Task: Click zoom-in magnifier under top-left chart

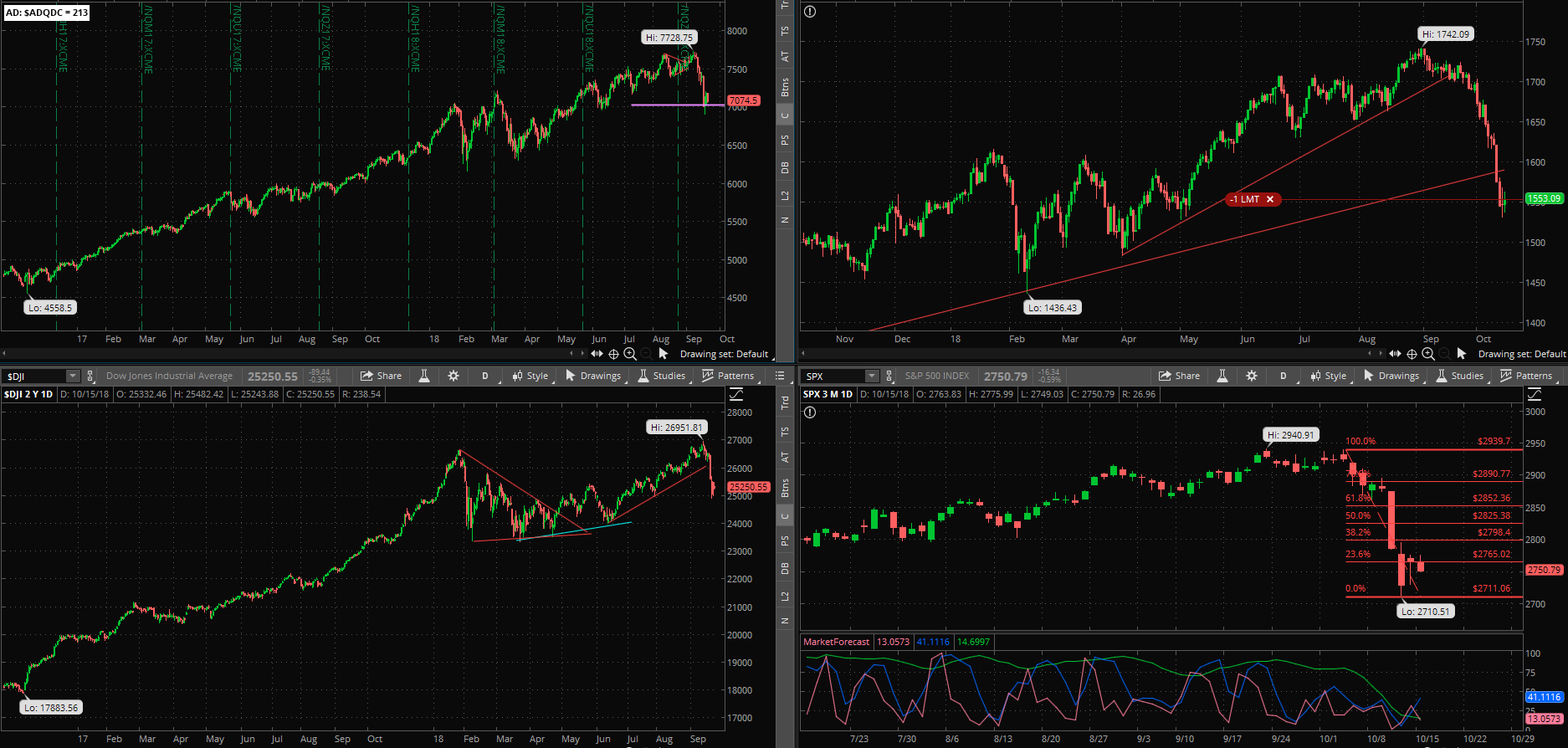Action: click(630, 354)
